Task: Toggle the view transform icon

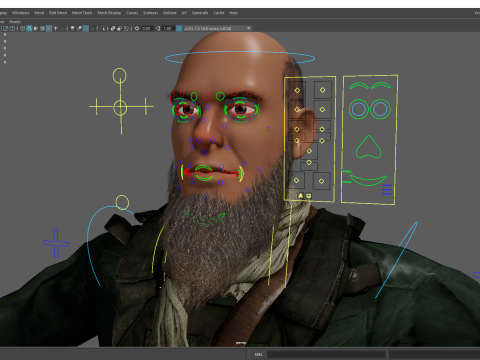Action: (x=179, y=28)
